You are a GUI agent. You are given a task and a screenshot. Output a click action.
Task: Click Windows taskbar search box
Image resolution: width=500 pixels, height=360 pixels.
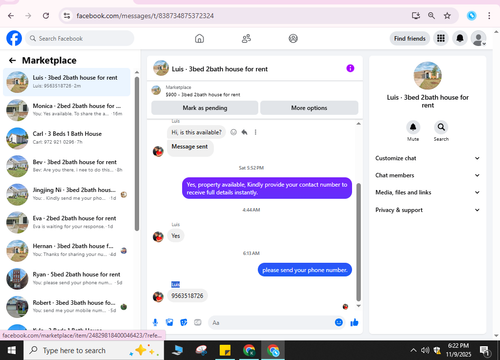[x=94, y=350]
